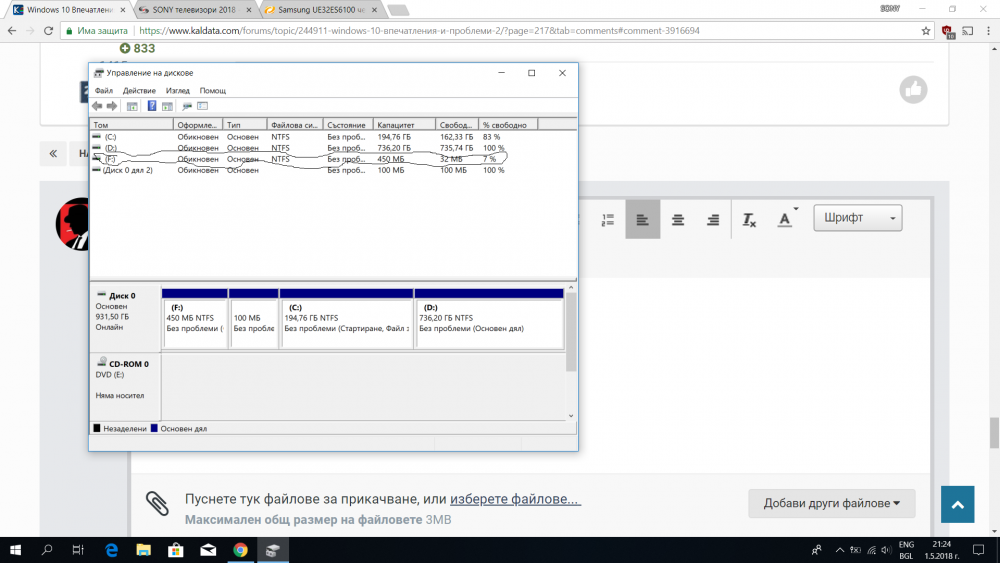
Task: Click the ENG BGL language indicator
Action: 906,550
